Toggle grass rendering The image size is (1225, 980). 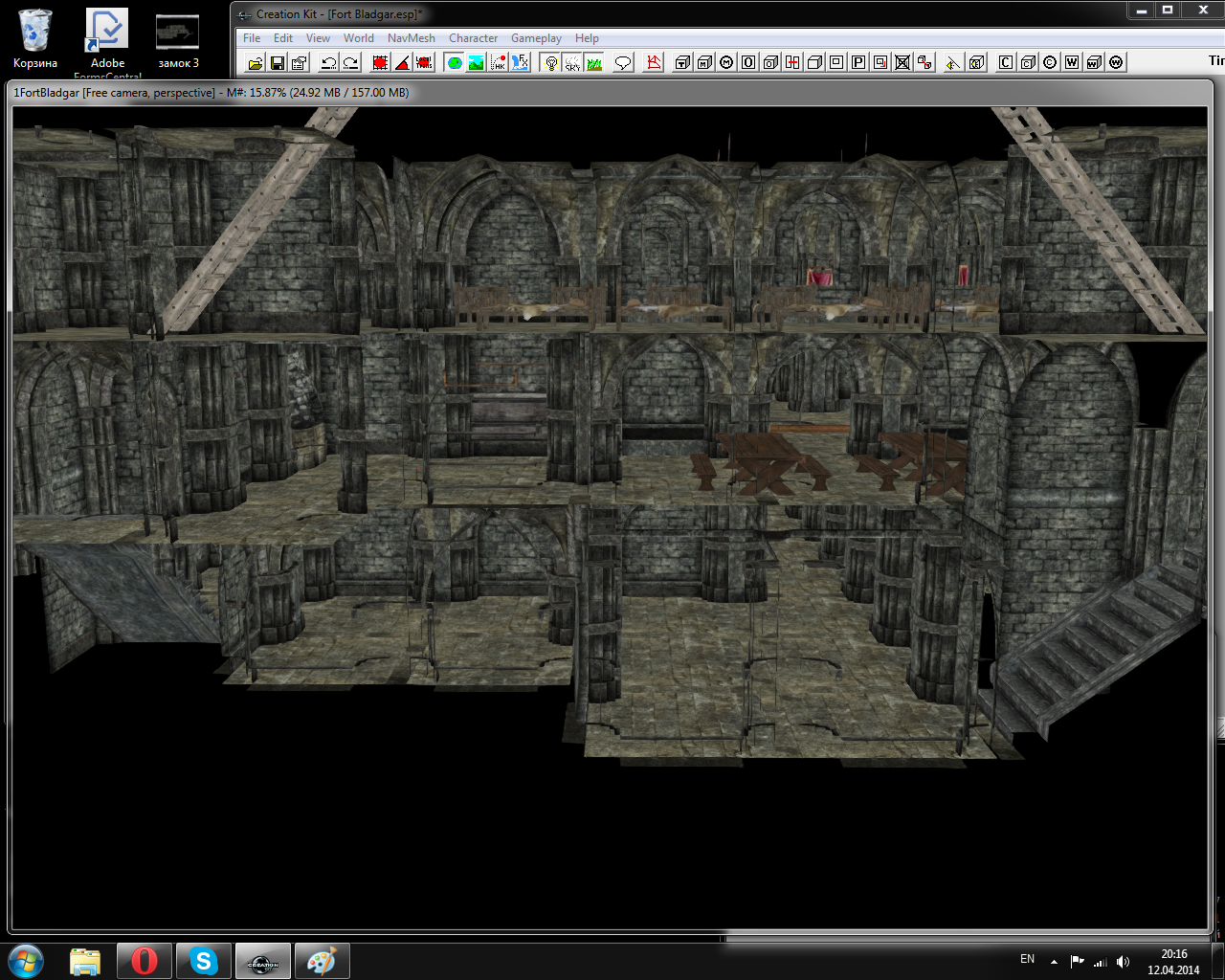[594, 62]
